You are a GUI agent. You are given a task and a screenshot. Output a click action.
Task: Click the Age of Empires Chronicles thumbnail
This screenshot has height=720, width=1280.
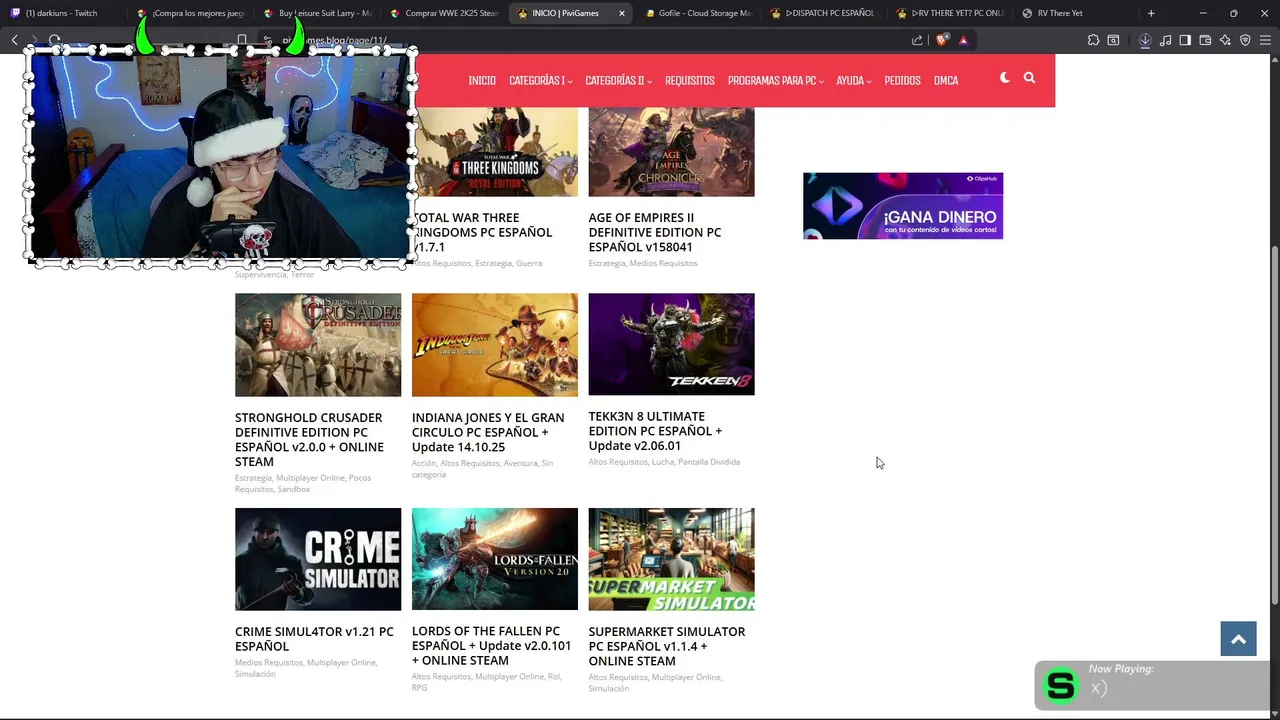point(671,152)
